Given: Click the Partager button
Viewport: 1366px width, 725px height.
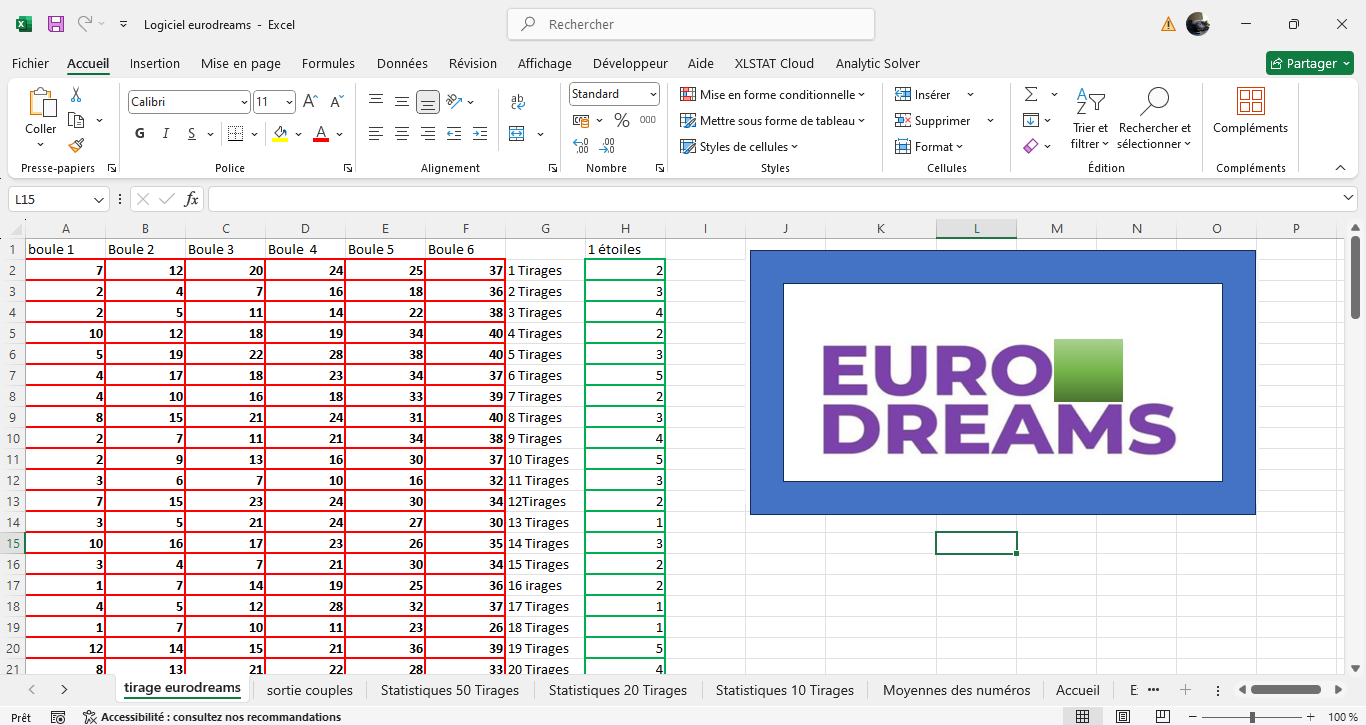Looking at the screenshot, I should click(x=1310, y=63).
